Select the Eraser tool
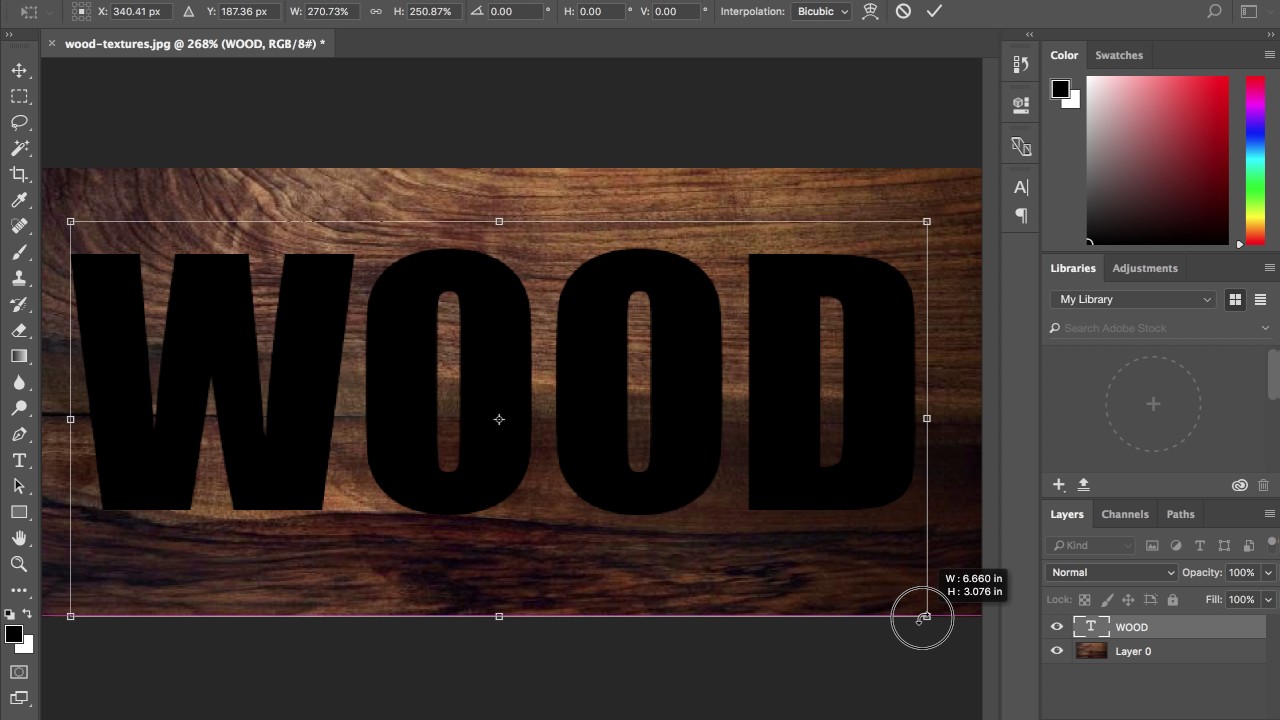The image size is (1280, 720). (x=19, y=330)
